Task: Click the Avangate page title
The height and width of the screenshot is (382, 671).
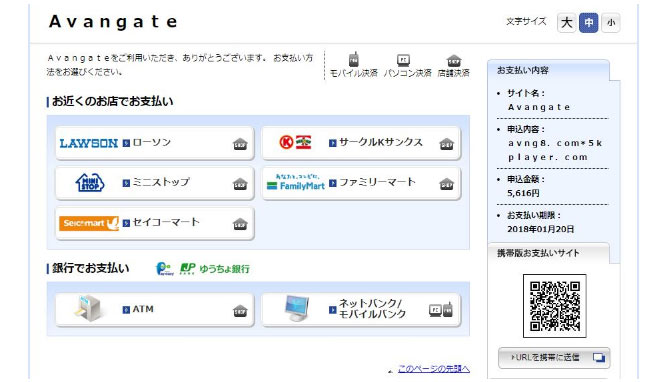Action: pos(113,22)
